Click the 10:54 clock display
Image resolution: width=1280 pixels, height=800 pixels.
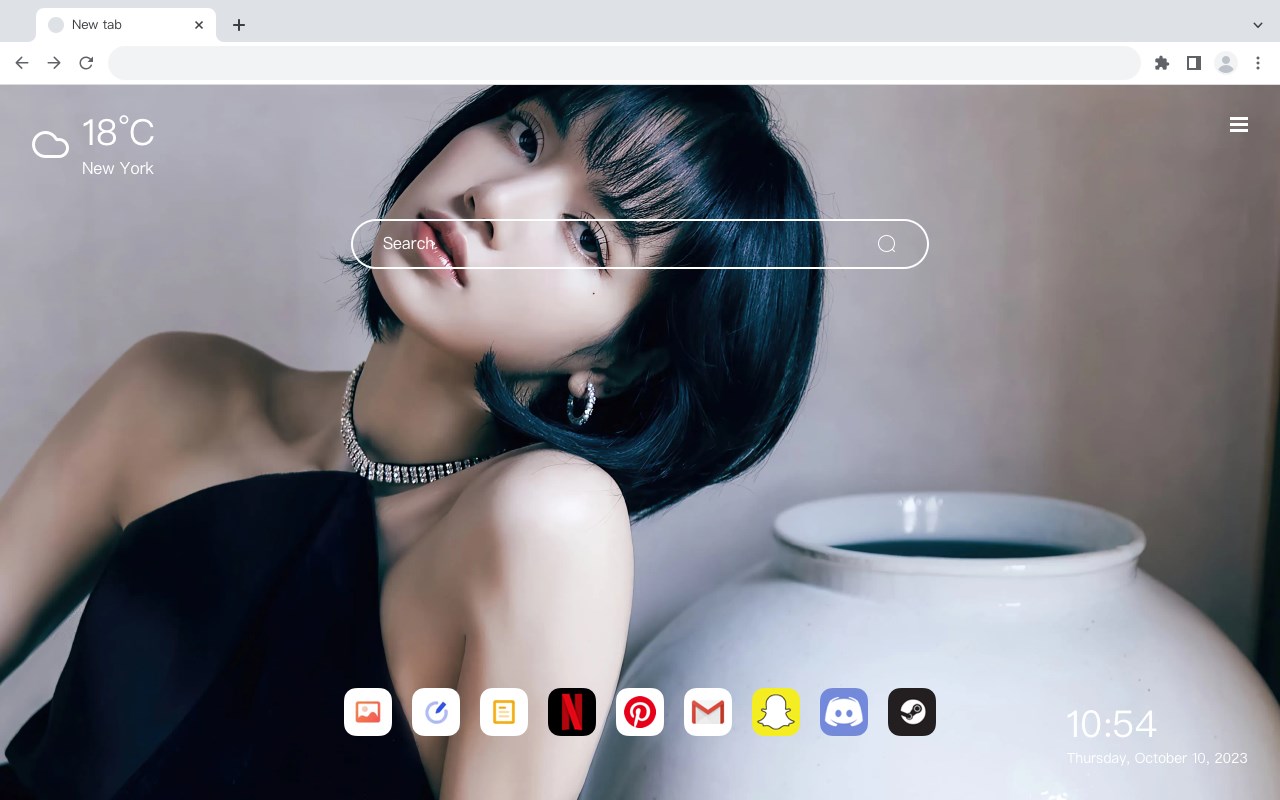point(1111,724)
